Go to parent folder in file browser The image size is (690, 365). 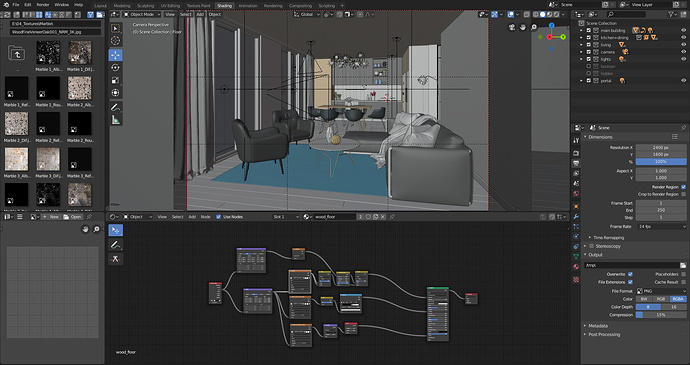16,54
